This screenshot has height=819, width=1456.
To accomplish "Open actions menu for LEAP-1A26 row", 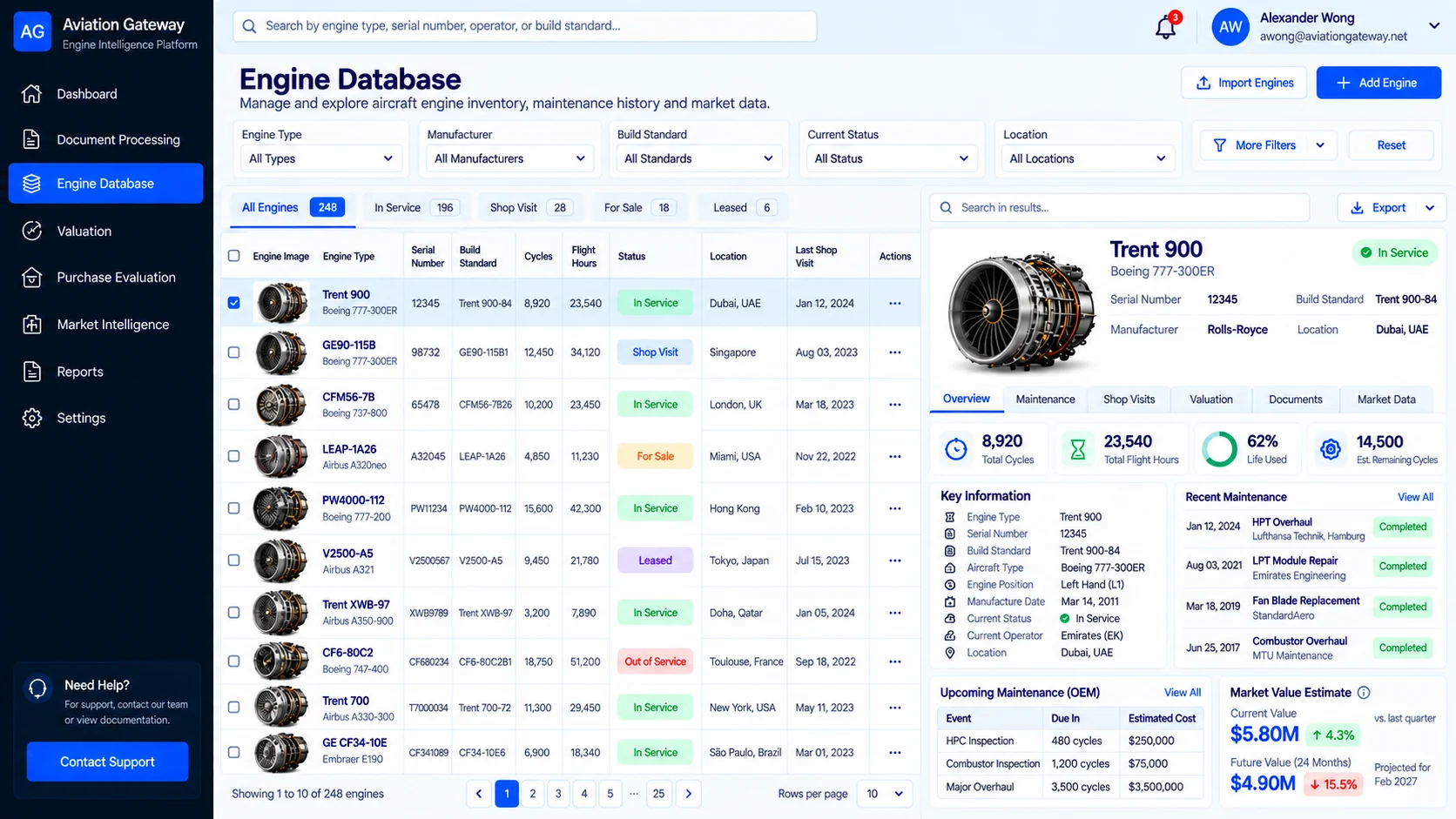I will pyautogui.click(x=894, y=456).
